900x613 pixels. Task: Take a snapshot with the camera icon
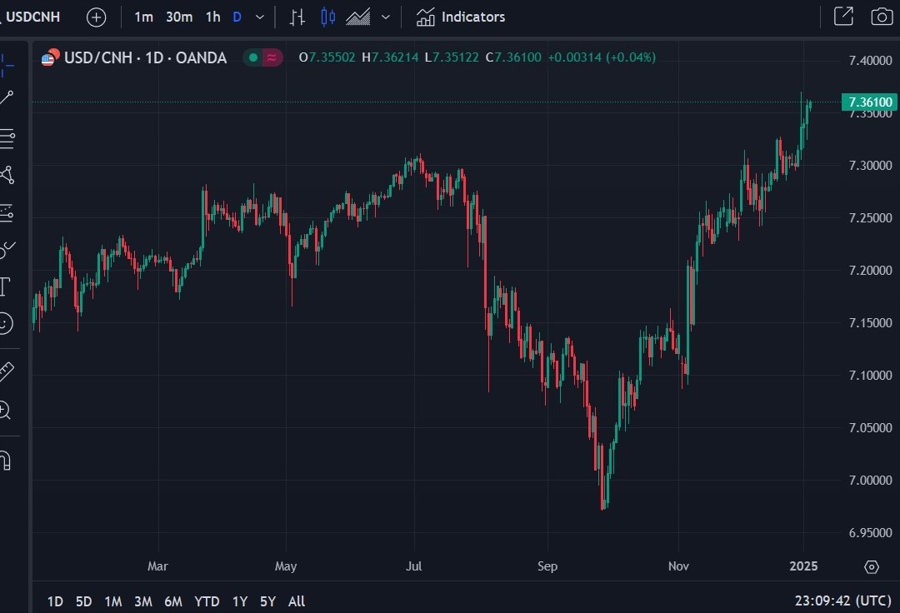[882, 16]
